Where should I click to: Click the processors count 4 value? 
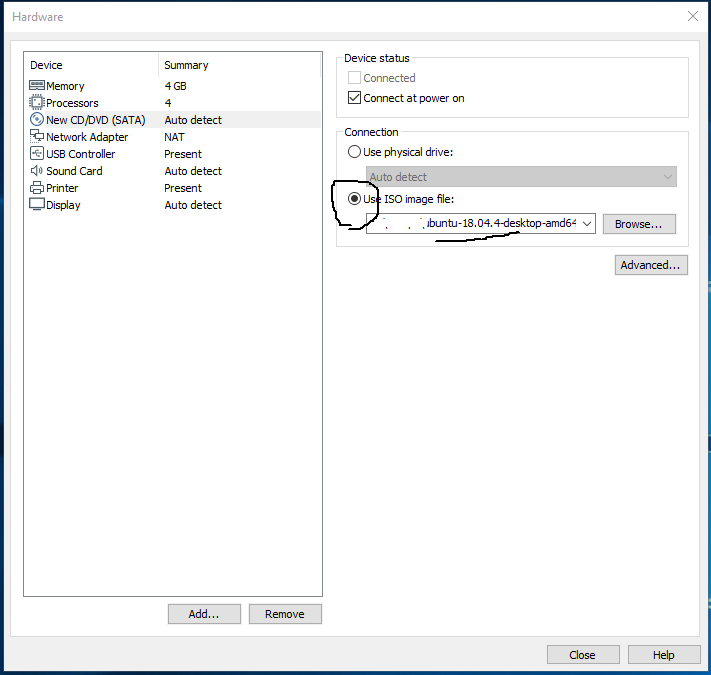(x=168, y=103)
